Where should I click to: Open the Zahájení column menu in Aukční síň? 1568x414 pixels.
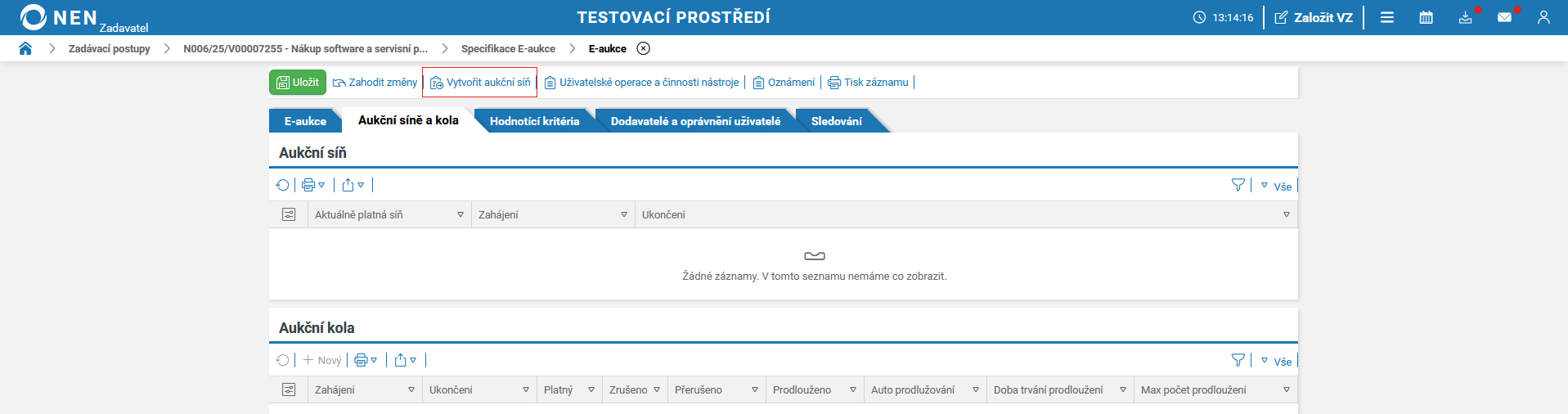(x=624, y=215)
